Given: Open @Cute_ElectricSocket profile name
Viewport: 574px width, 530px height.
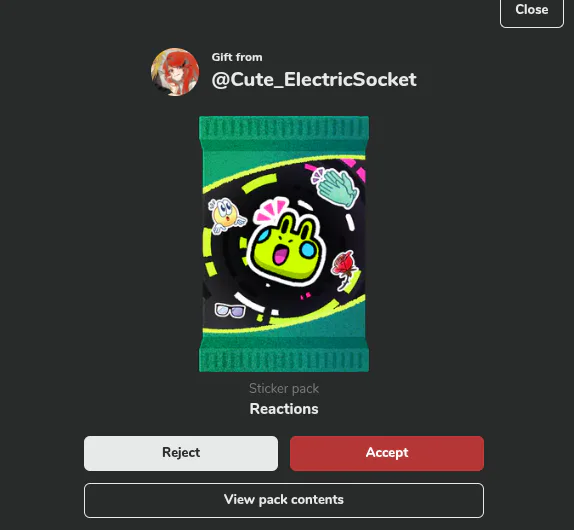Looking at the screenshot, I should tap(314, 79).
